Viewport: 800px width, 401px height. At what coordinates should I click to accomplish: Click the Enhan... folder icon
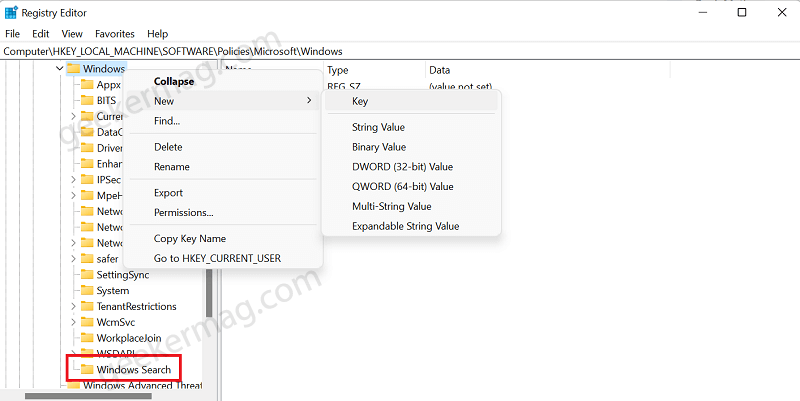tap(87, 164)
